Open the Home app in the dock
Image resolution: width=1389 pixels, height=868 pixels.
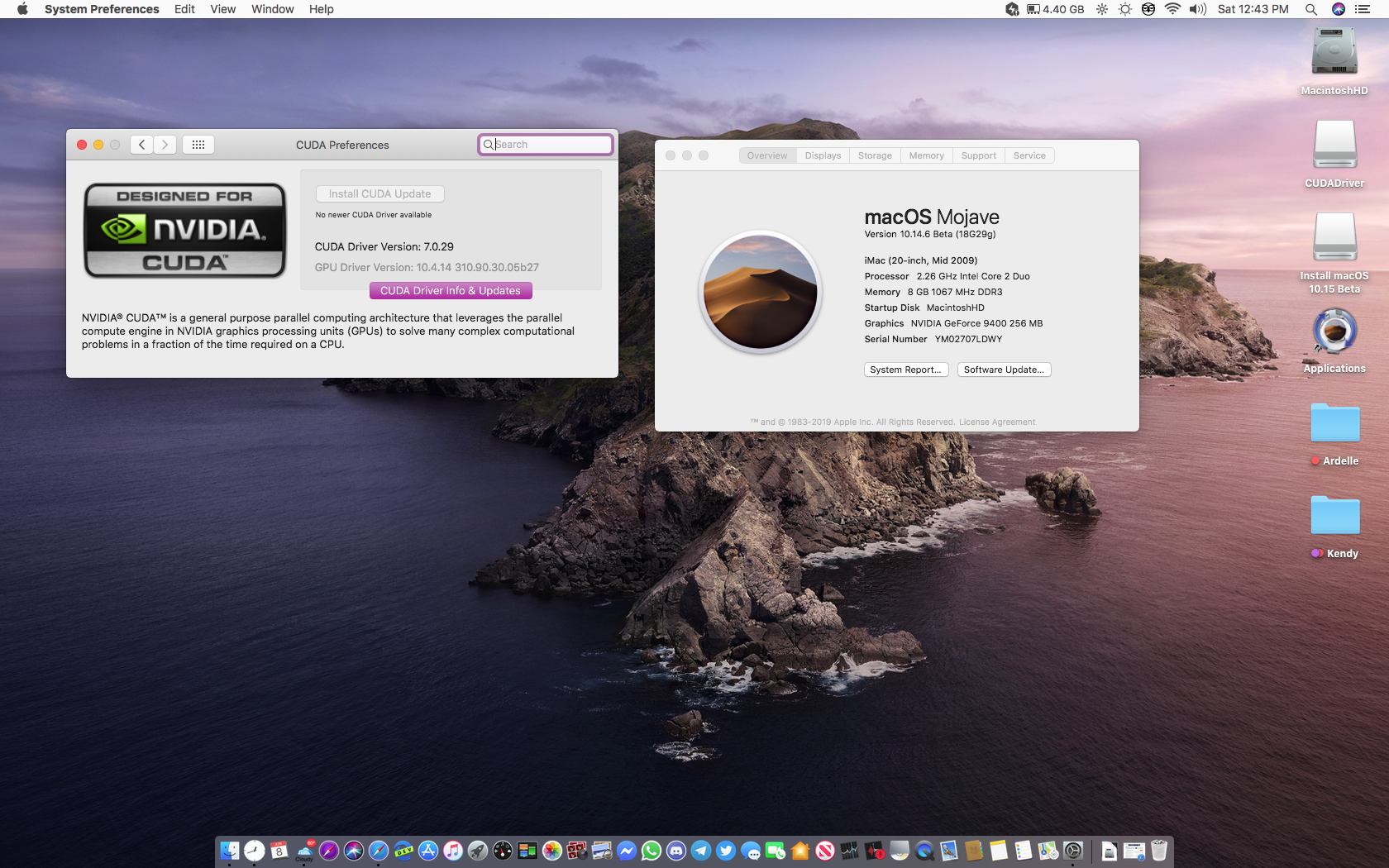click(800, 851)
